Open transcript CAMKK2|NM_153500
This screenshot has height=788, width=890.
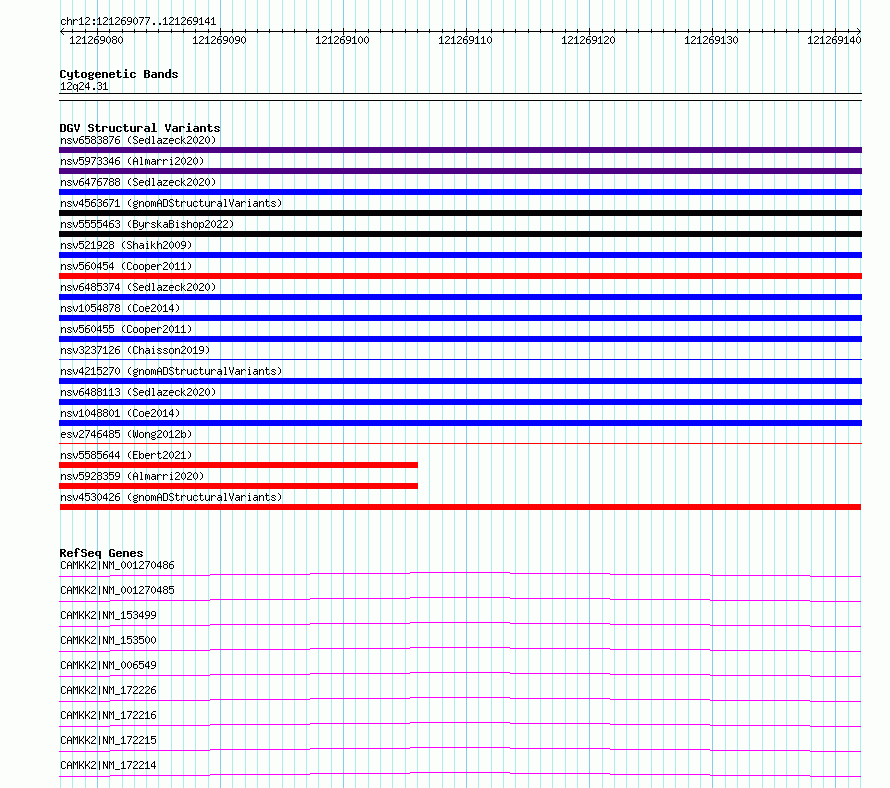[x=108, y=640]
